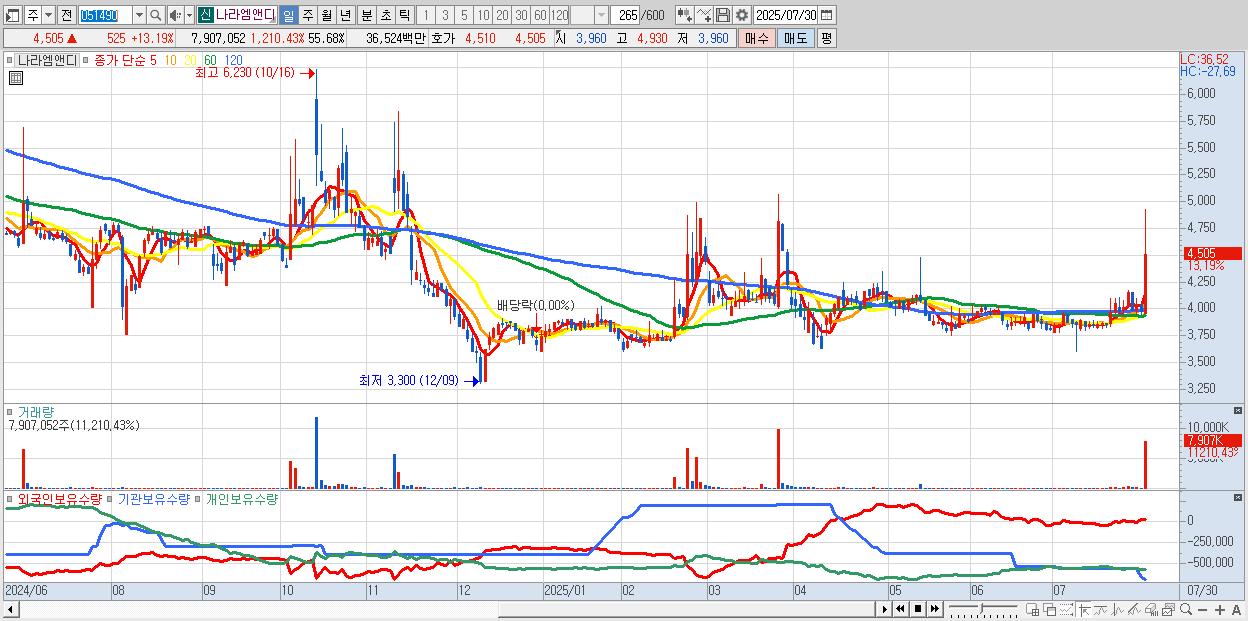Click the minus zoom-out icon
The height and width of the screenshot is (621, 1248).
click(1202, 610)
